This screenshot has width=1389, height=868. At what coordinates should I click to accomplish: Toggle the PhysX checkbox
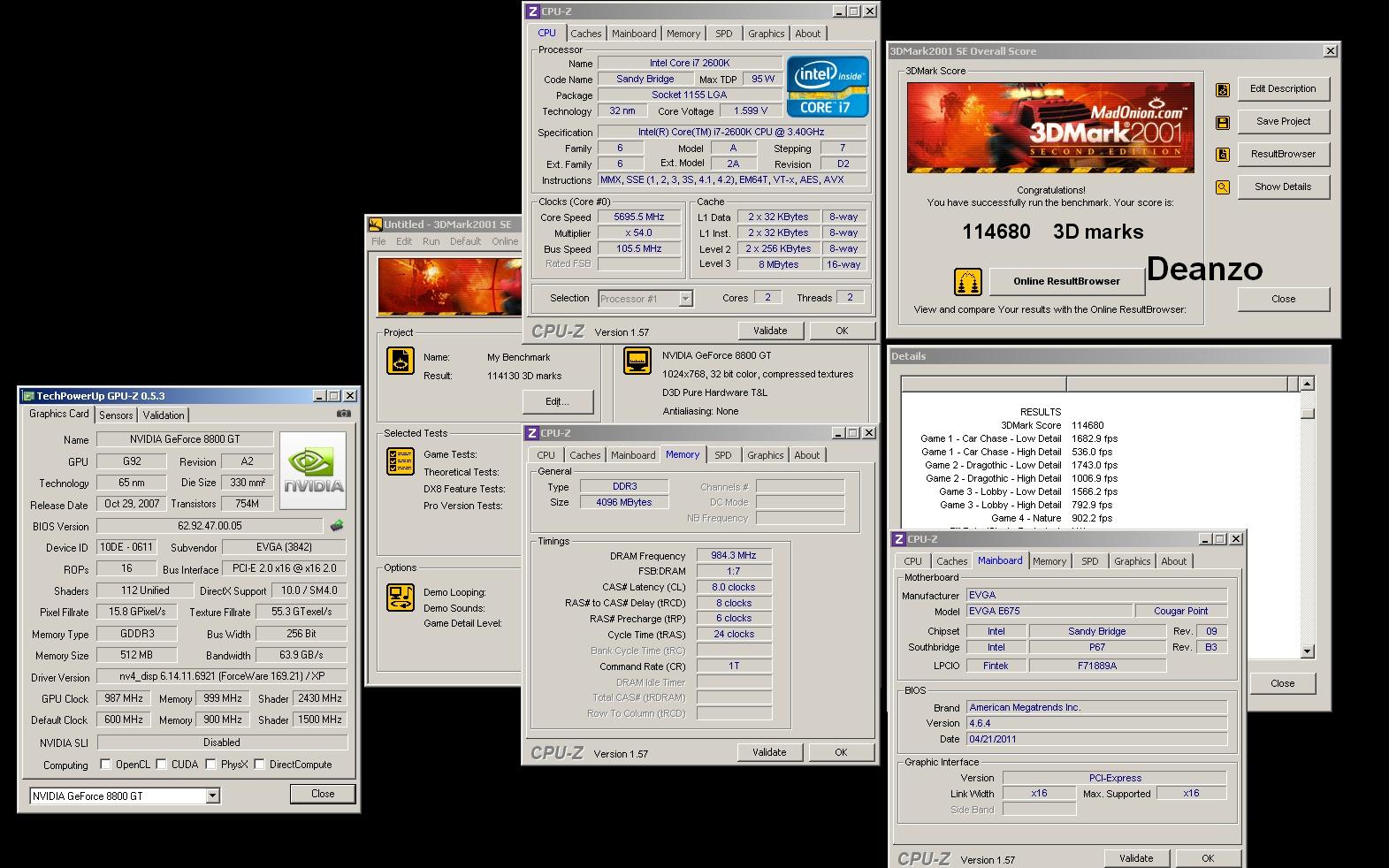click(210, 764)
